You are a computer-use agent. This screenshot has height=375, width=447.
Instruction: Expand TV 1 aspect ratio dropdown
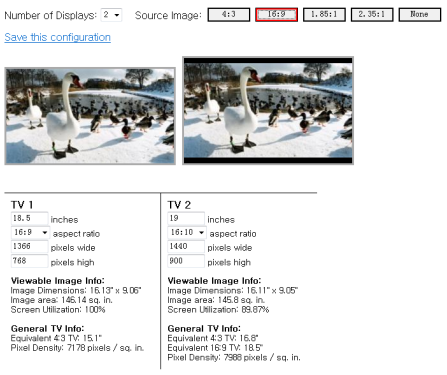pyautogui.click(x=30, y=232)
